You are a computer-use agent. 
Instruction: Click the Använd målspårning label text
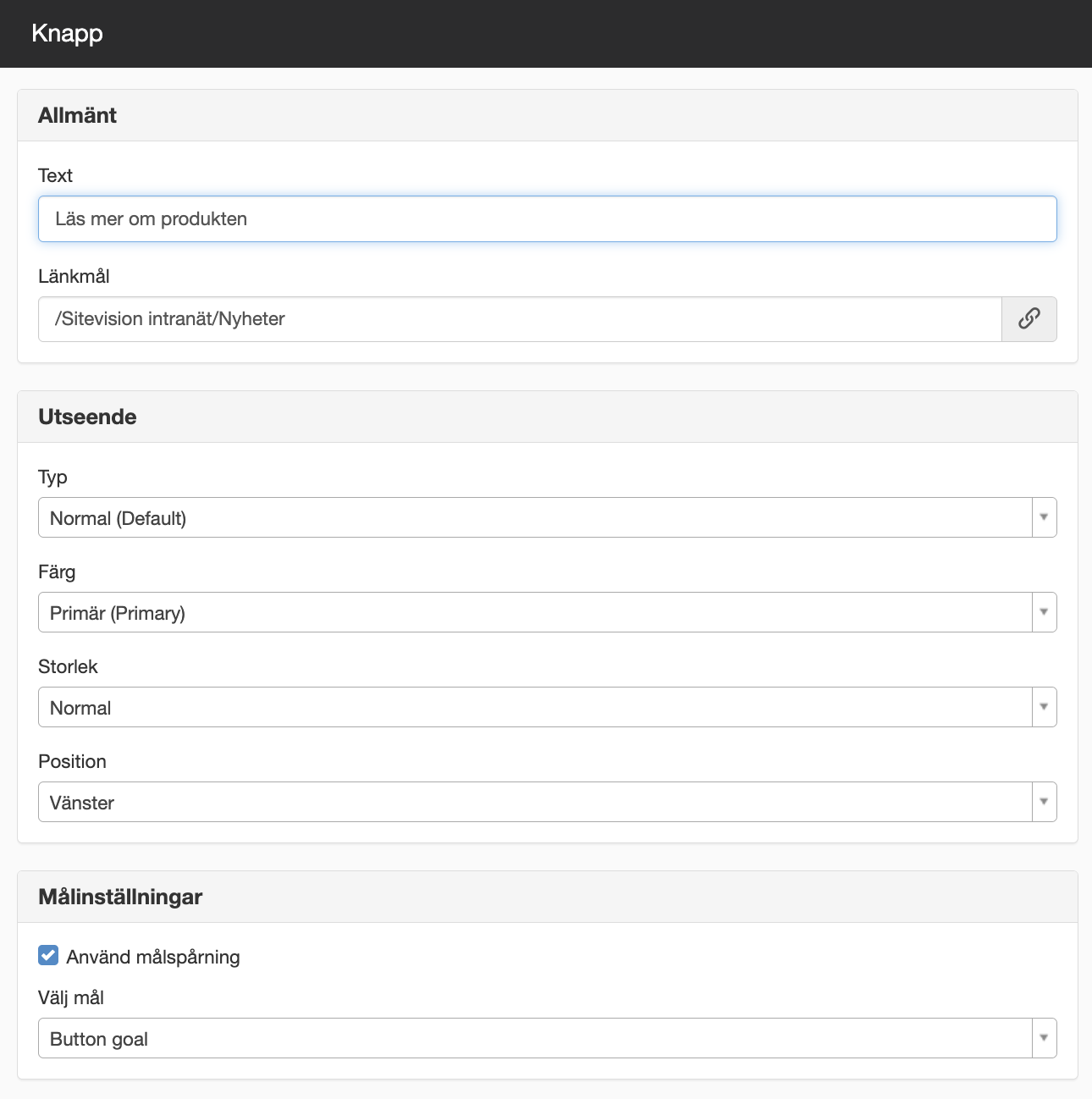(x=153, y=957)
